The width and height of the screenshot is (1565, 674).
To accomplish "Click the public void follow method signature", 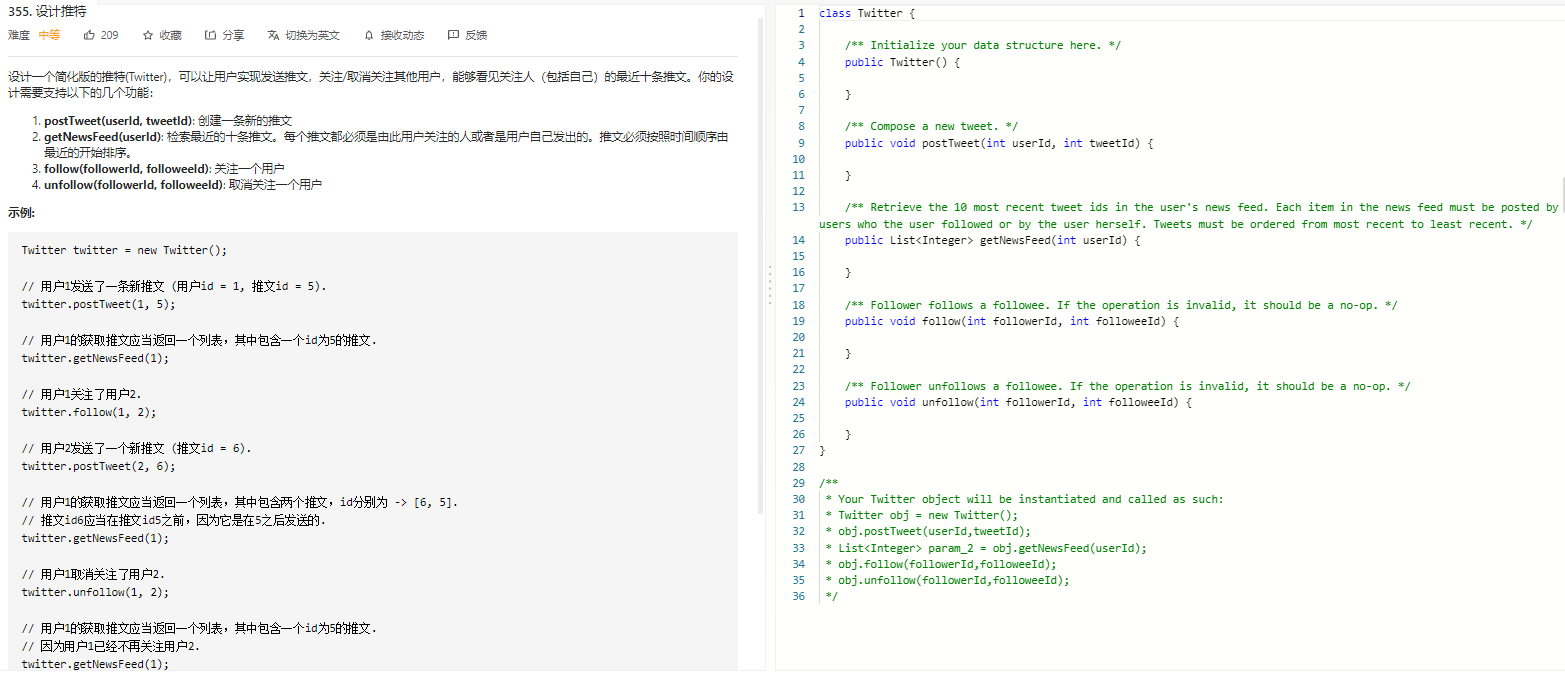I will coord(1013,321).
